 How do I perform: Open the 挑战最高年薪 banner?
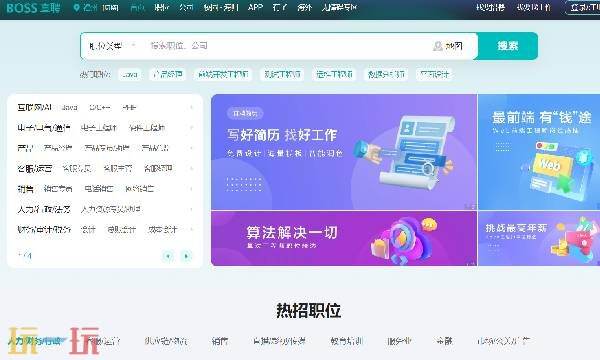click(539, 238)
